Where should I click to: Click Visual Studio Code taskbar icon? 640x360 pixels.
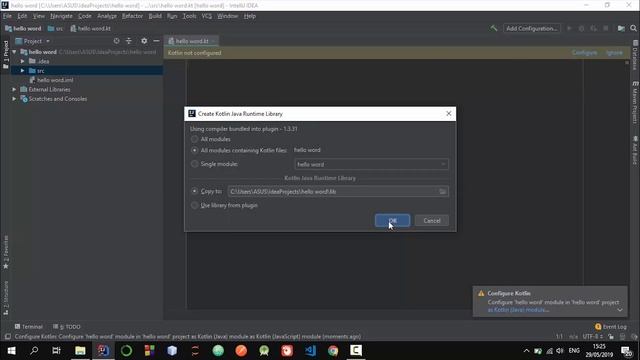pos(310,351)
